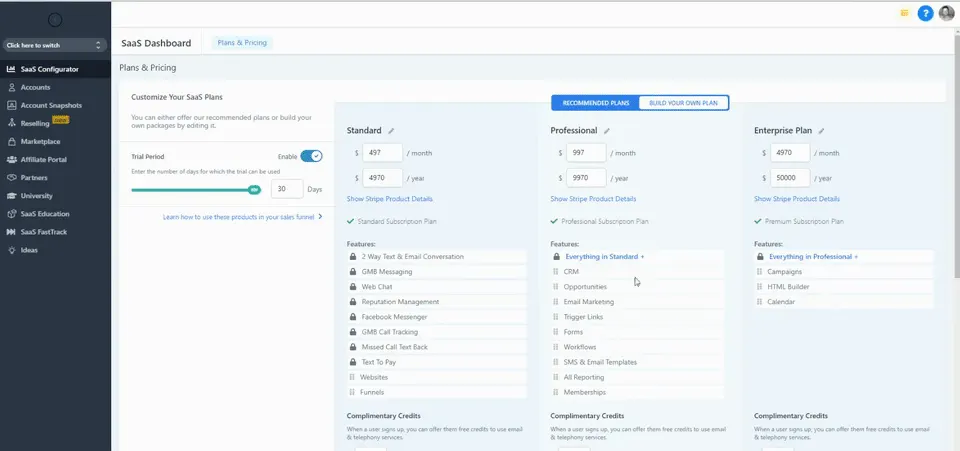
Task: Click the Account Snapshots icon
Action: click(11, 105)
